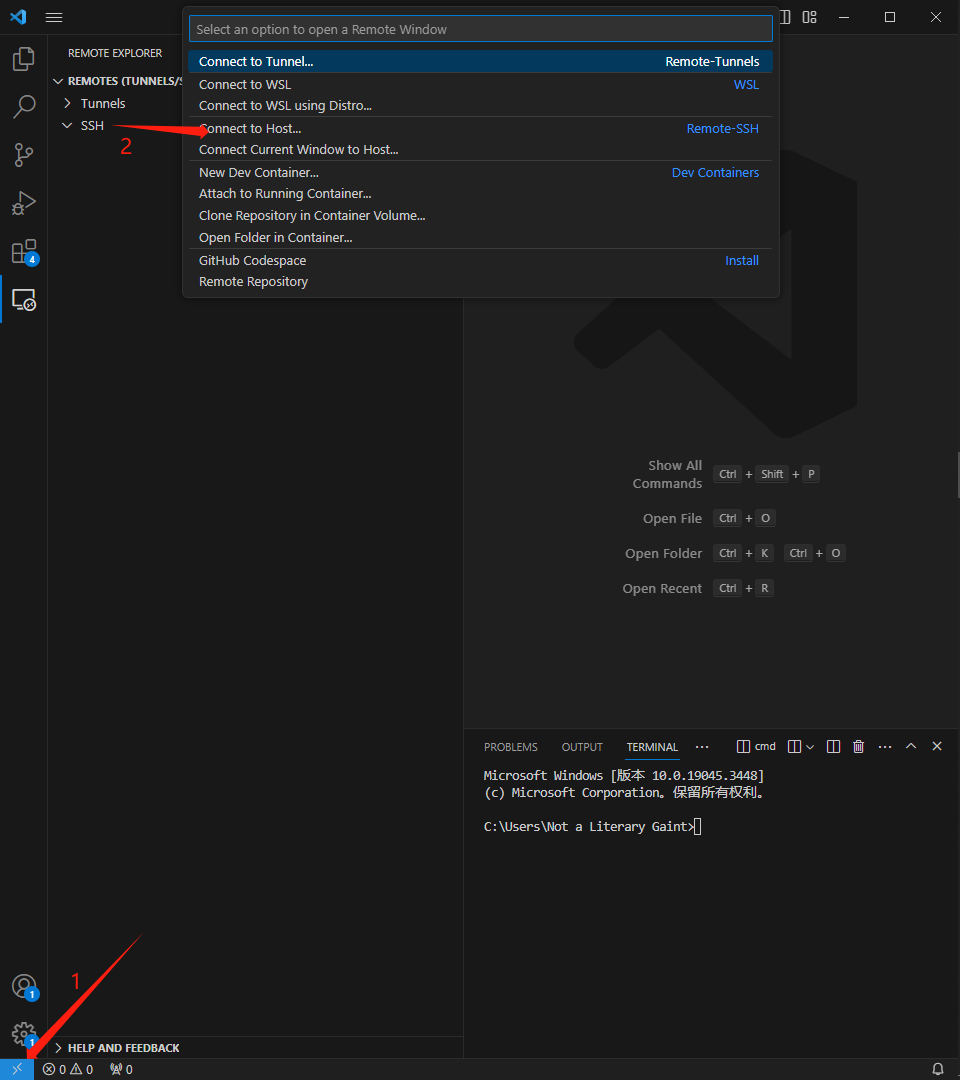
Task: Toggle secondary side bar icon in title bar
Action: coord(785,17)
